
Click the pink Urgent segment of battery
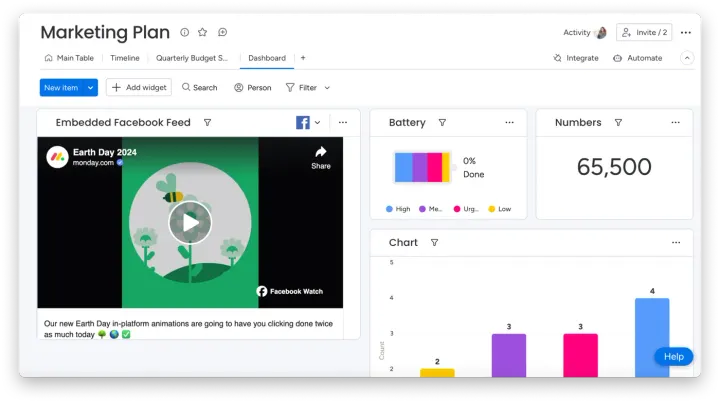[434, 167]
